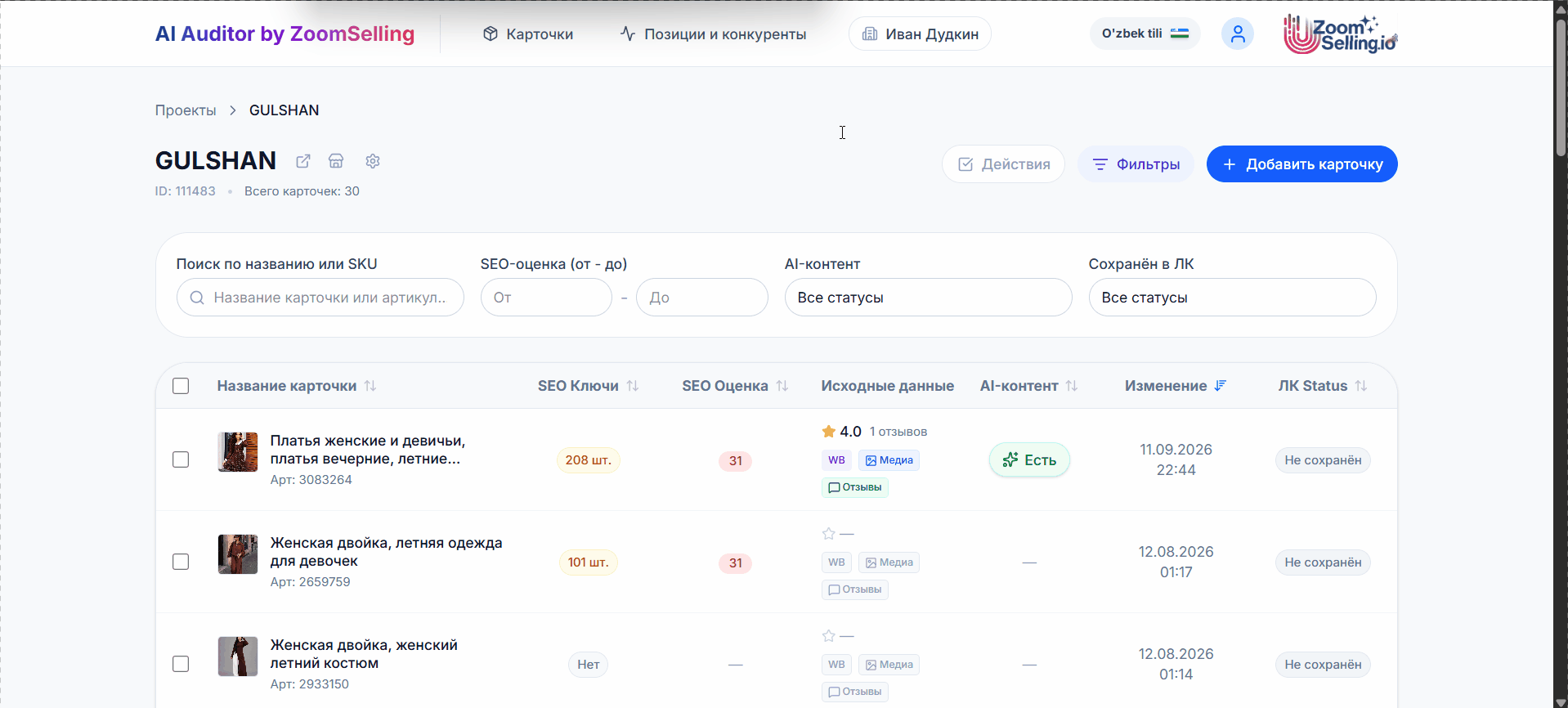Open the Сохранён в ЛК status dropdown
Image resolution: width=1568 pixels, height=708 pixels.
click(1232, 298)
